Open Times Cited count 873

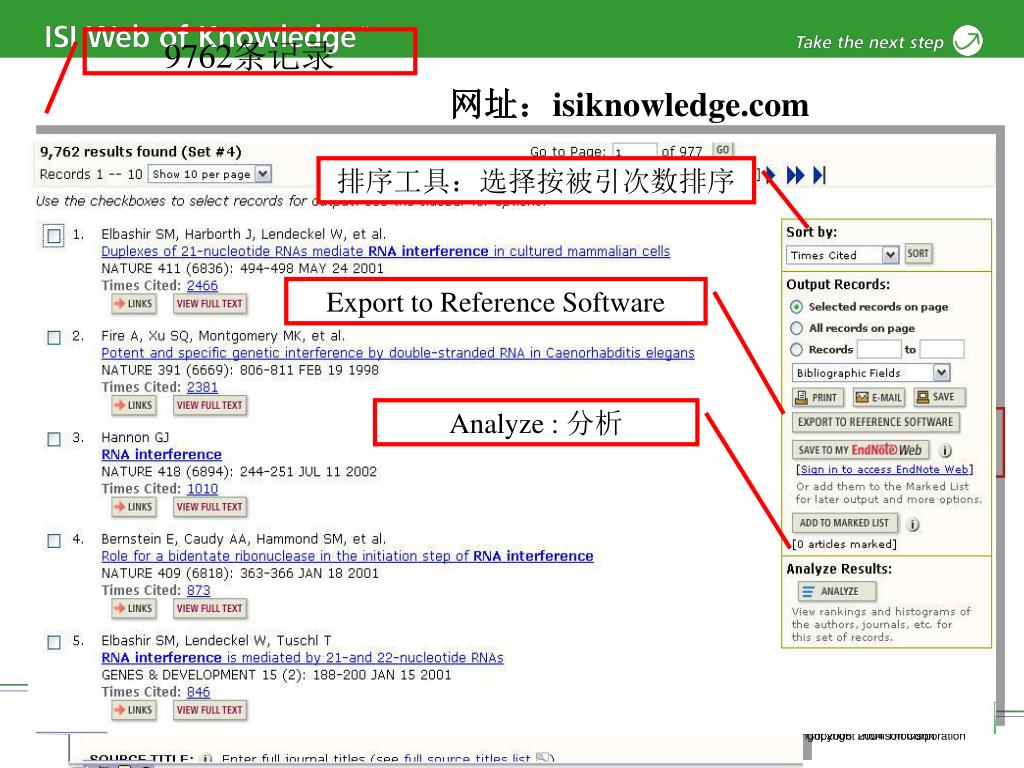[x=199, y=590]
